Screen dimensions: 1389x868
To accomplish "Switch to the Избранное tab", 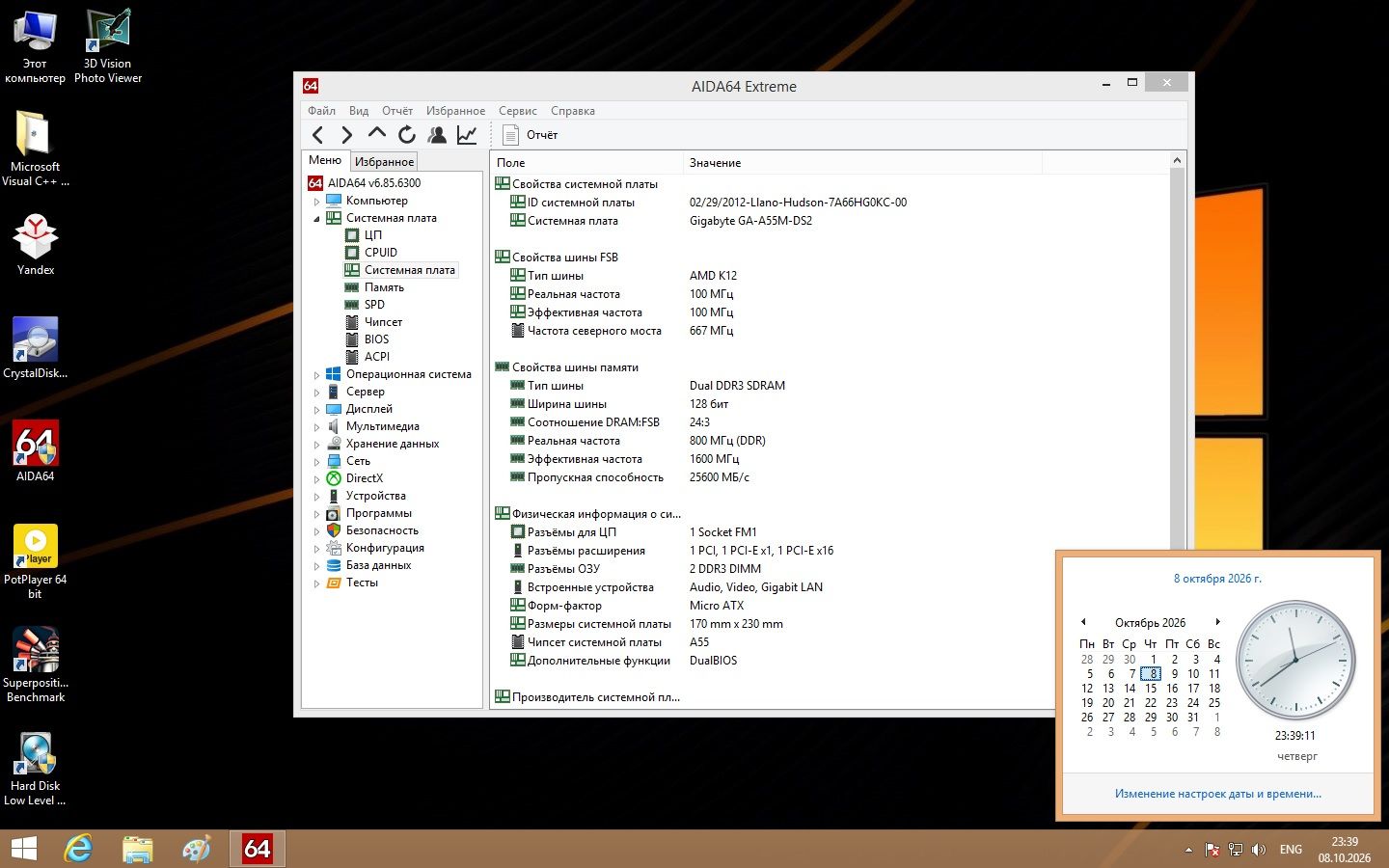I will [384, 161].
